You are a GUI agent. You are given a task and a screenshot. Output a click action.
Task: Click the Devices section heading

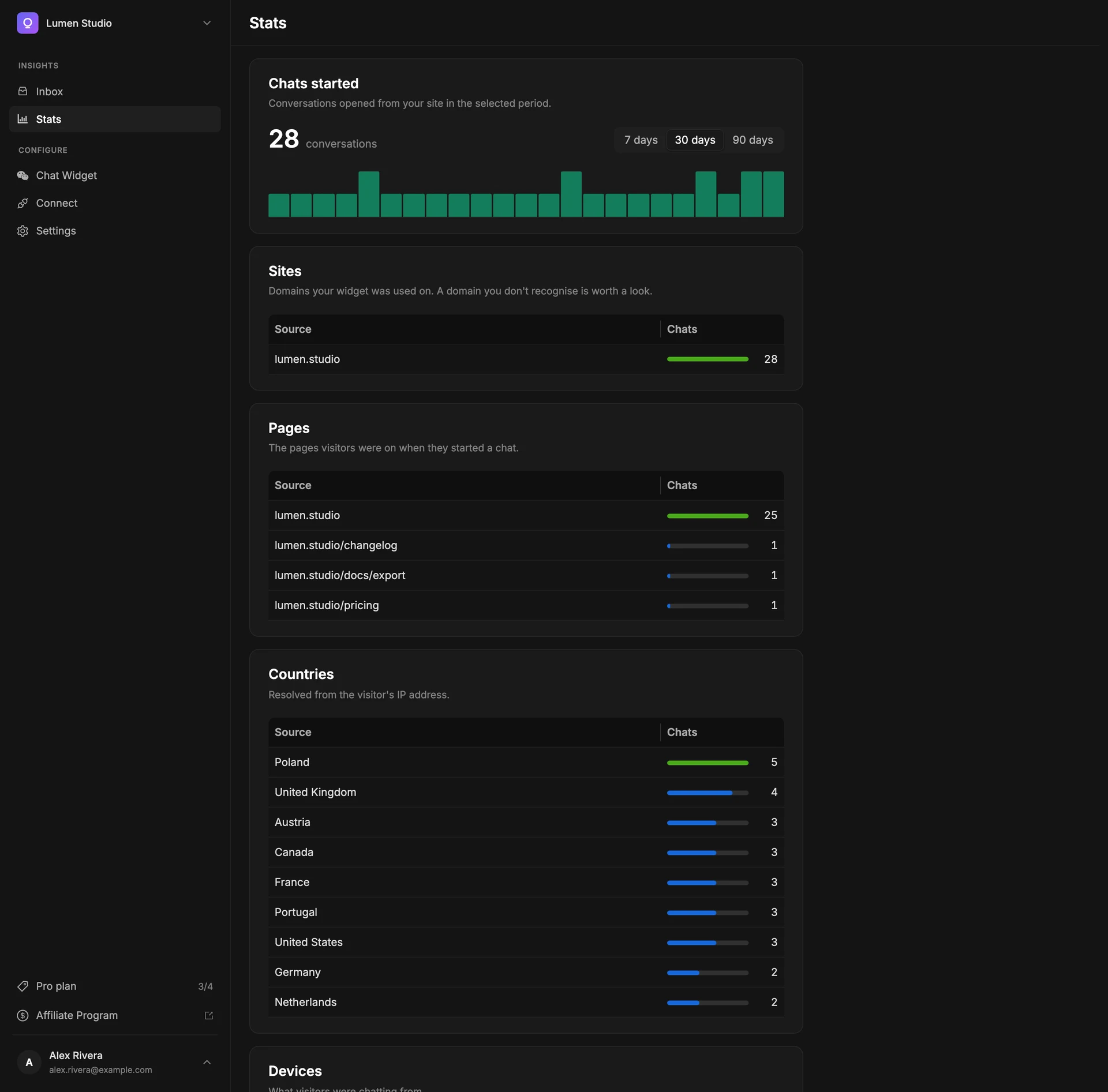click(x=295, y=1071)
